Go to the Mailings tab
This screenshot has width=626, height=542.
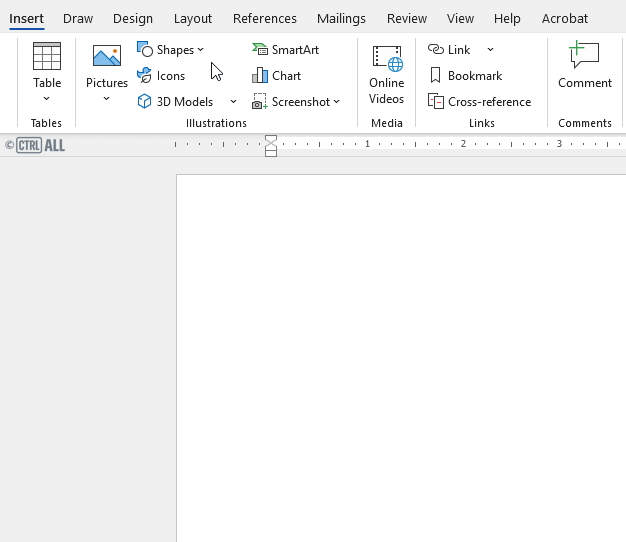tap(341, 18)
